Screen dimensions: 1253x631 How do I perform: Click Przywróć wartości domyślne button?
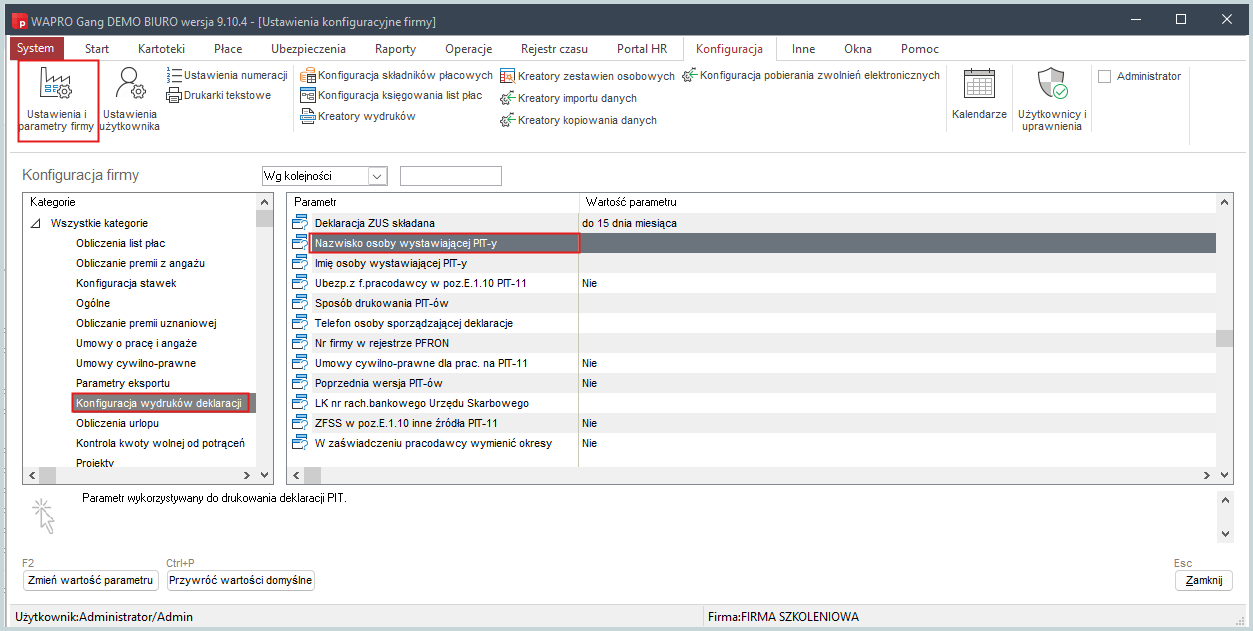[240, 580]
